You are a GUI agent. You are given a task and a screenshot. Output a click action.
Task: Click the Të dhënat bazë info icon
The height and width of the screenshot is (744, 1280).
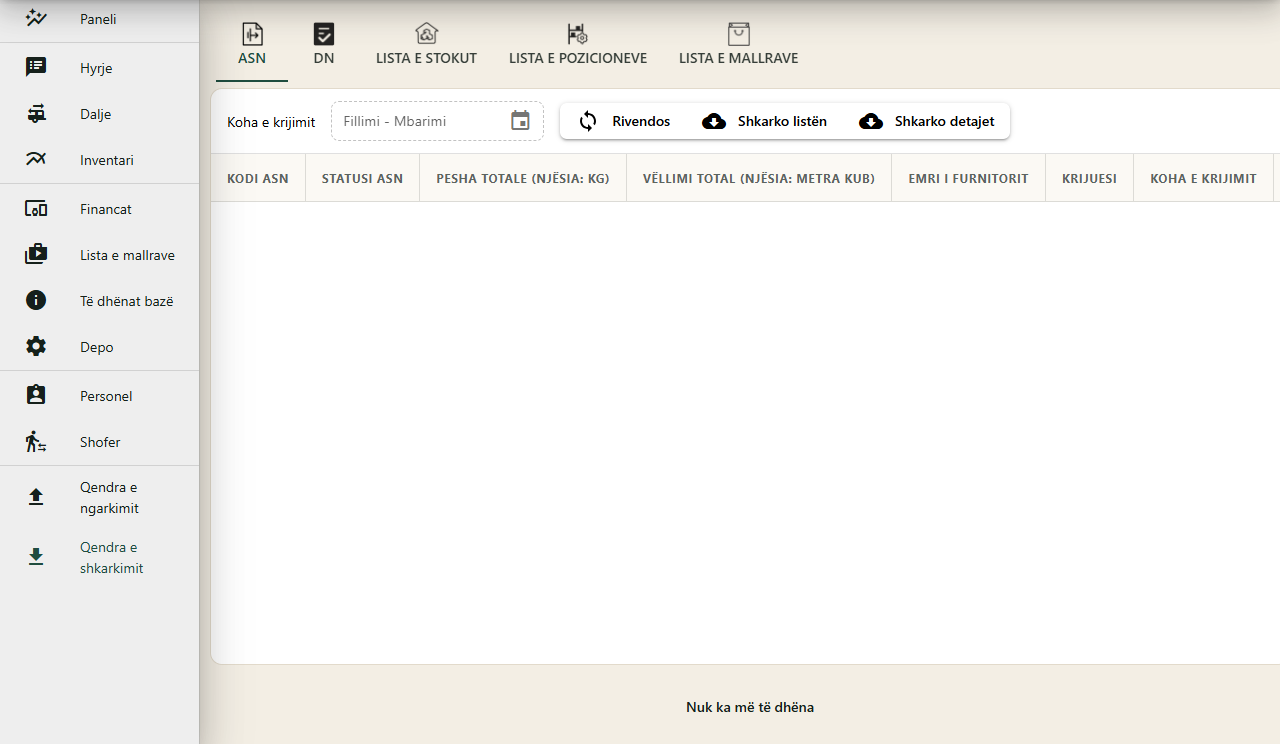point(36,300)
